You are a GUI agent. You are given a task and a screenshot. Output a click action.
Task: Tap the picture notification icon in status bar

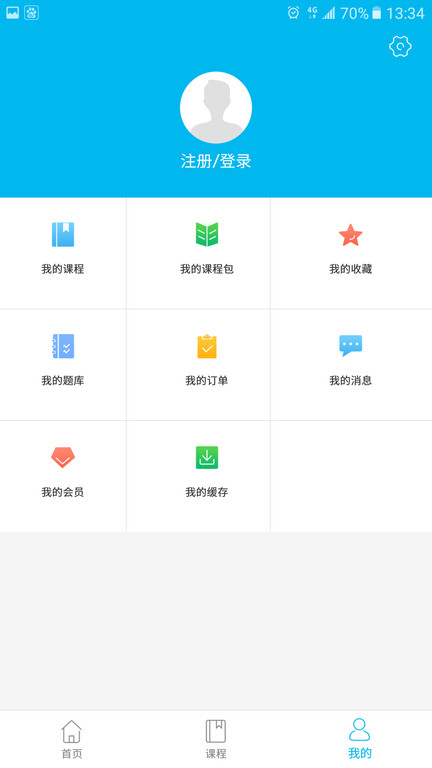click(13, 13)
